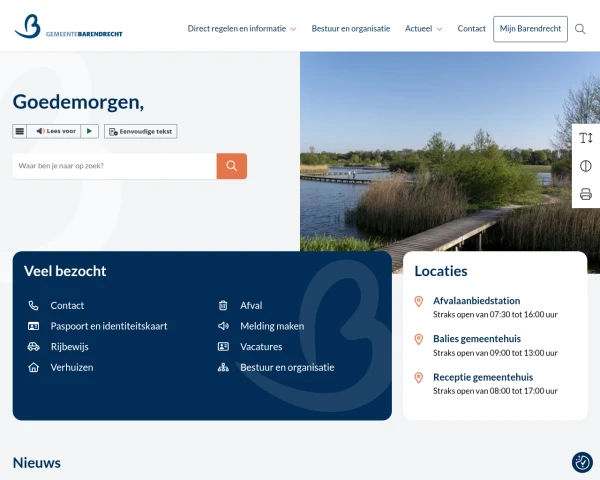
Task: Open the Receptie gemeentehuis location
Action: 483,377
